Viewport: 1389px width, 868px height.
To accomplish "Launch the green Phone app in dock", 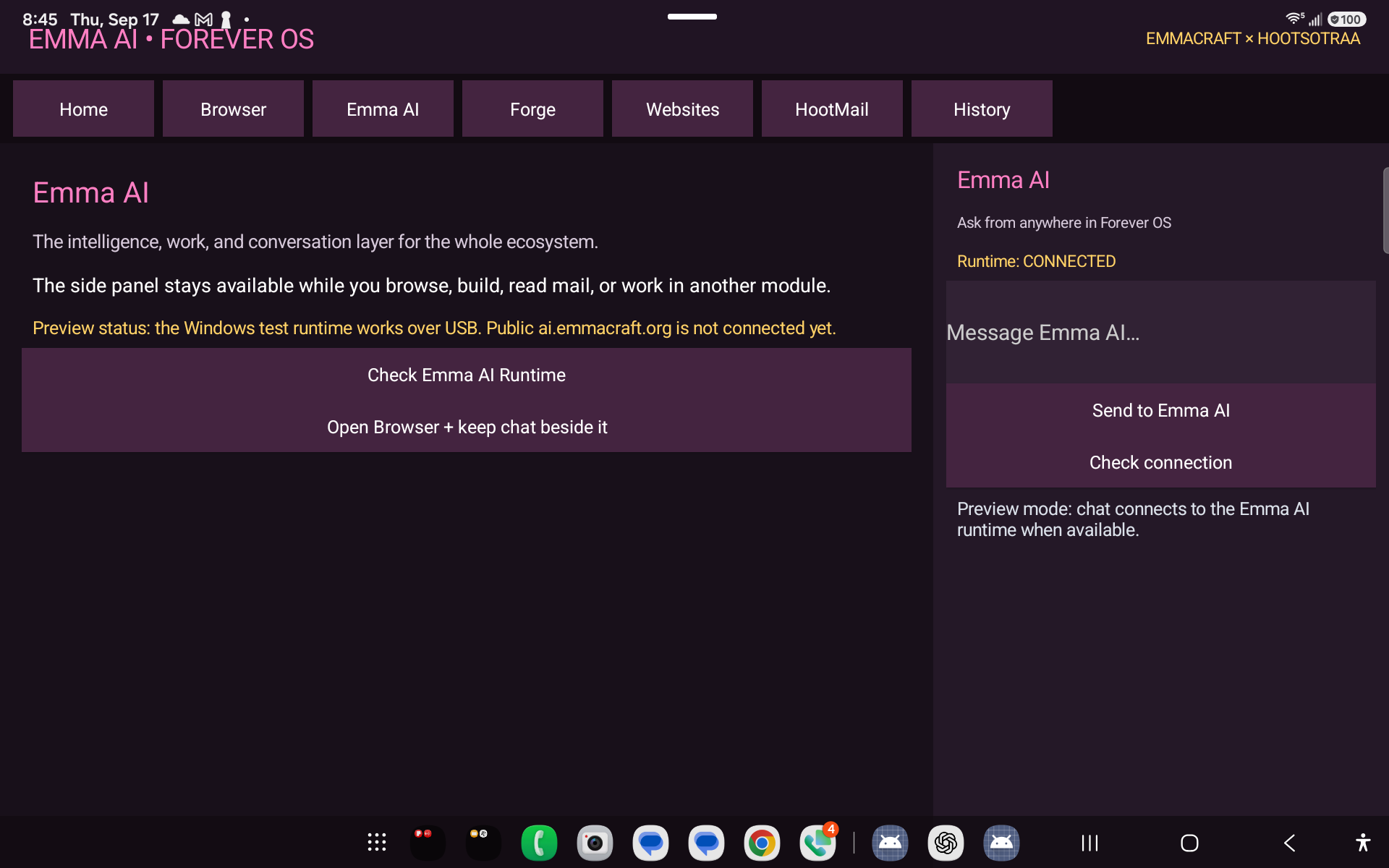I will click(539, 843).
